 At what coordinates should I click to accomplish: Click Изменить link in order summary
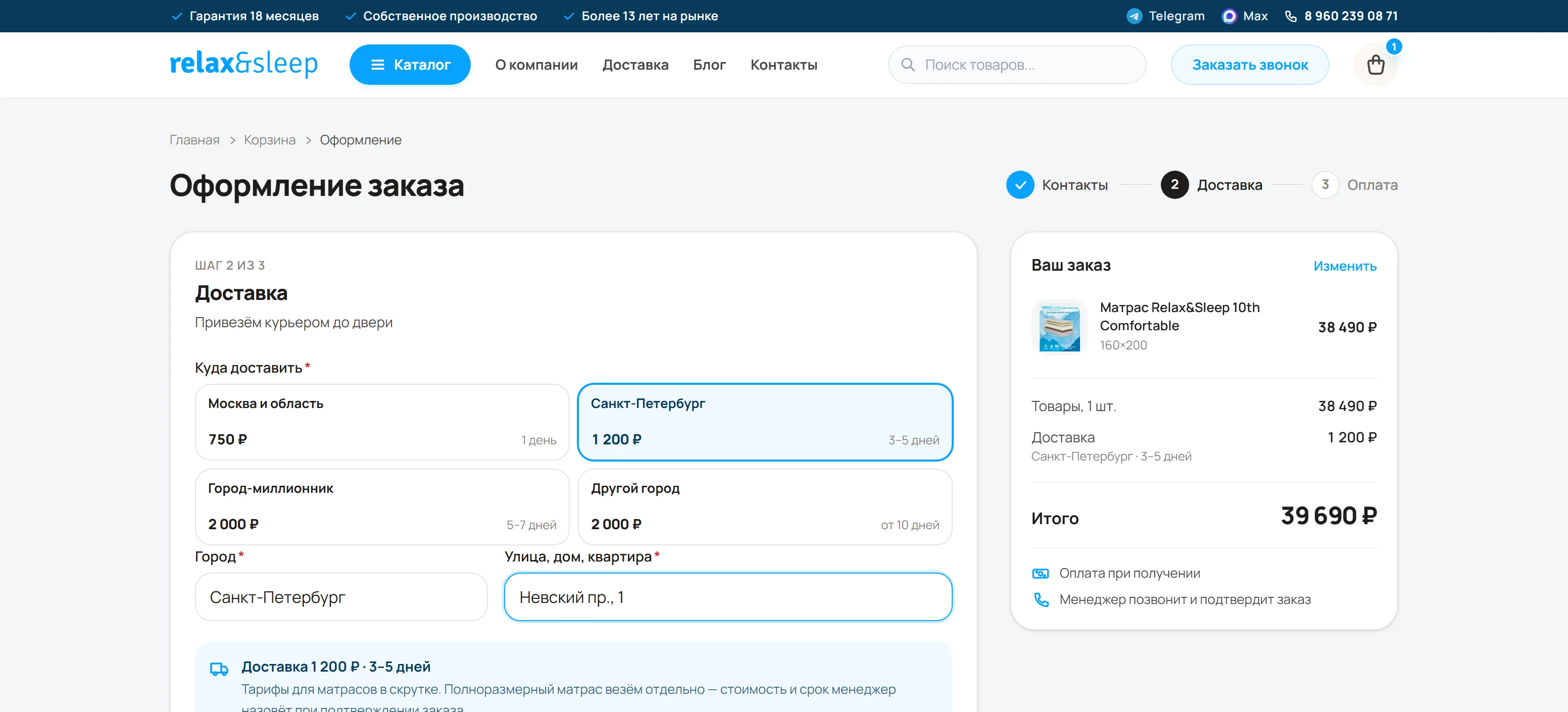pyautogui.click(x=1345, y=266)
